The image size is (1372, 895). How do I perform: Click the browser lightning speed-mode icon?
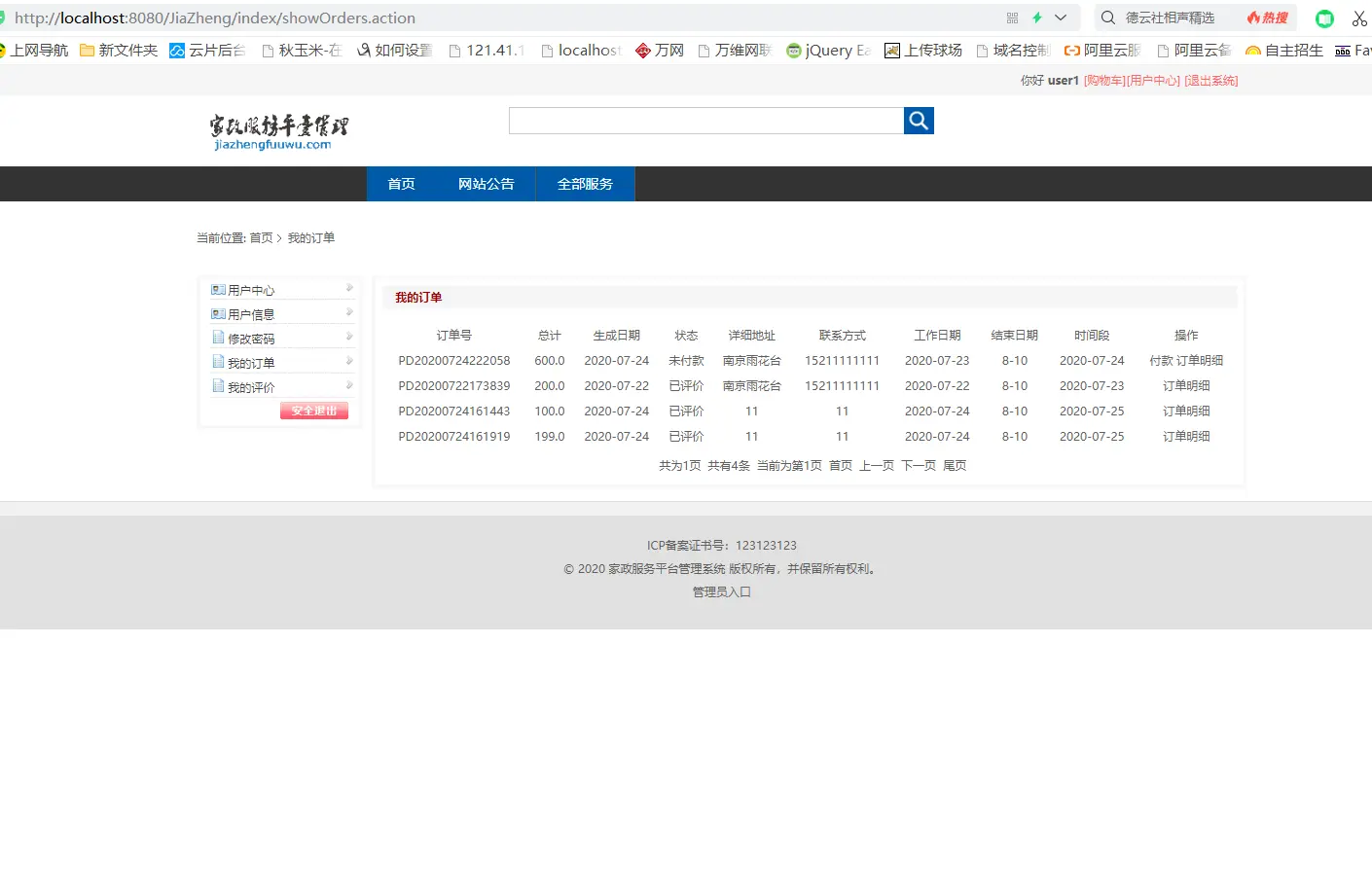pos(1037,18)
